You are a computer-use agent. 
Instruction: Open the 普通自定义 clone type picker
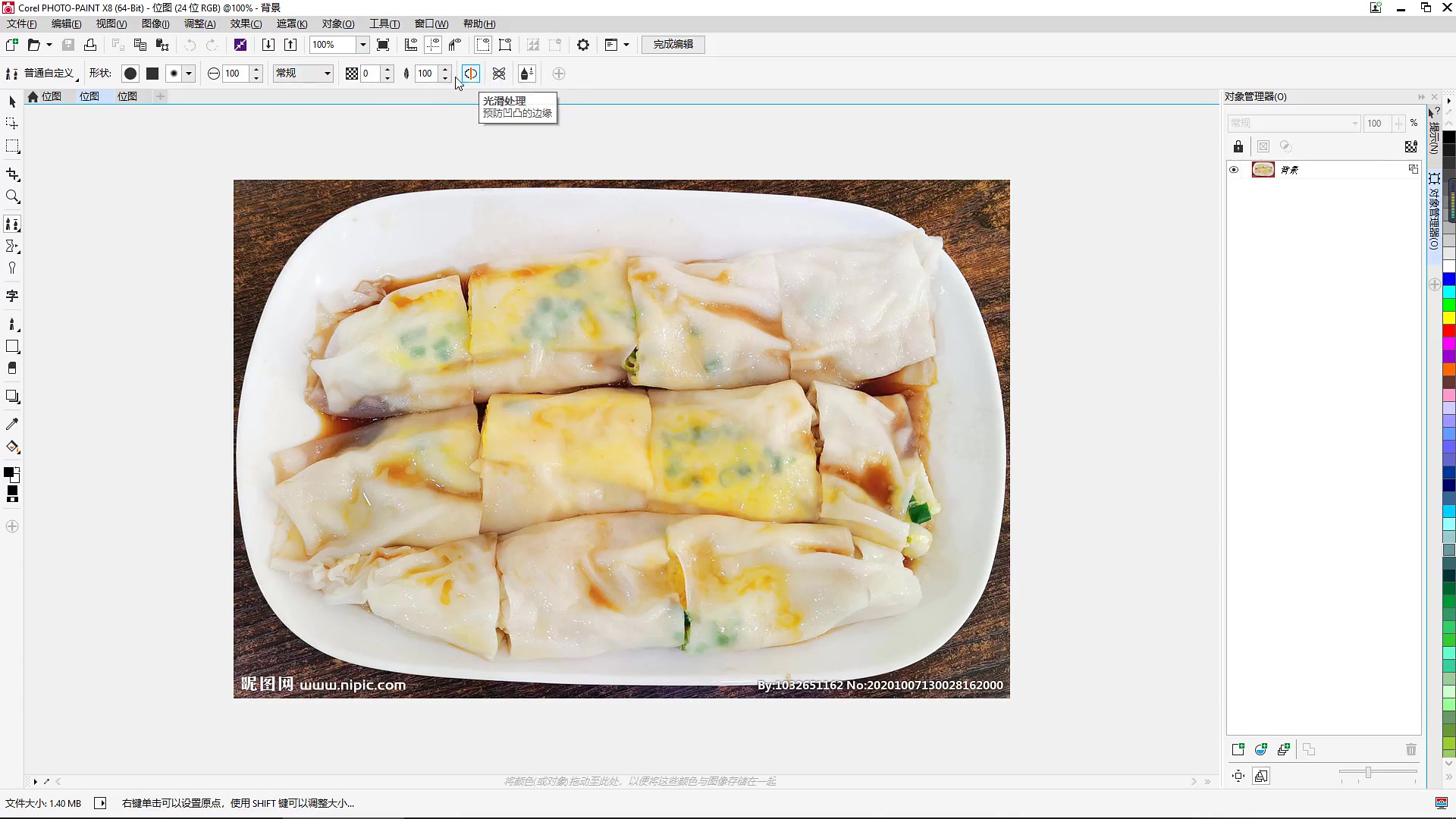point(42,74)
